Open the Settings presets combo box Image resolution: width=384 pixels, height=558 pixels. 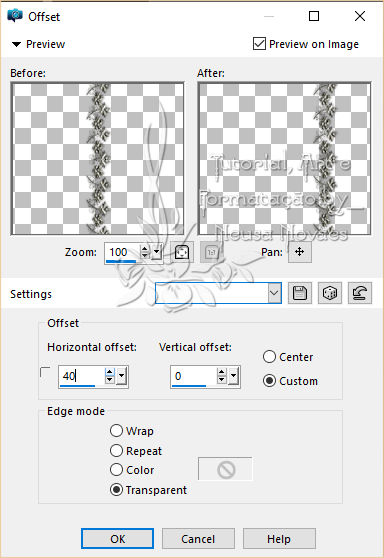pyautogui.click(x=218, y=293)
